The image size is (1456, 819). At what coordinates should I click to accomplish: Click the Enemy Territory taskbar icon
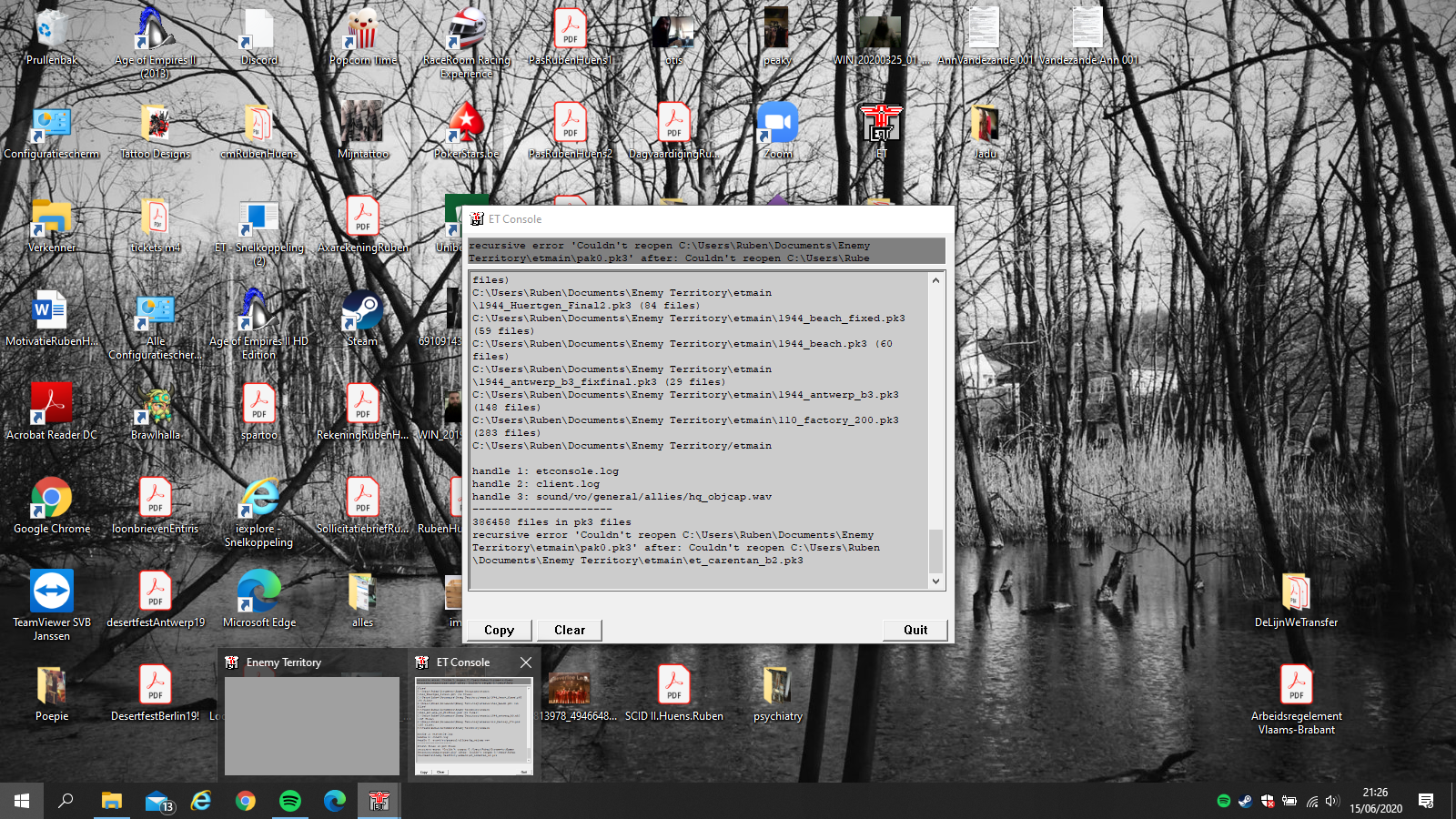[379, 801]
